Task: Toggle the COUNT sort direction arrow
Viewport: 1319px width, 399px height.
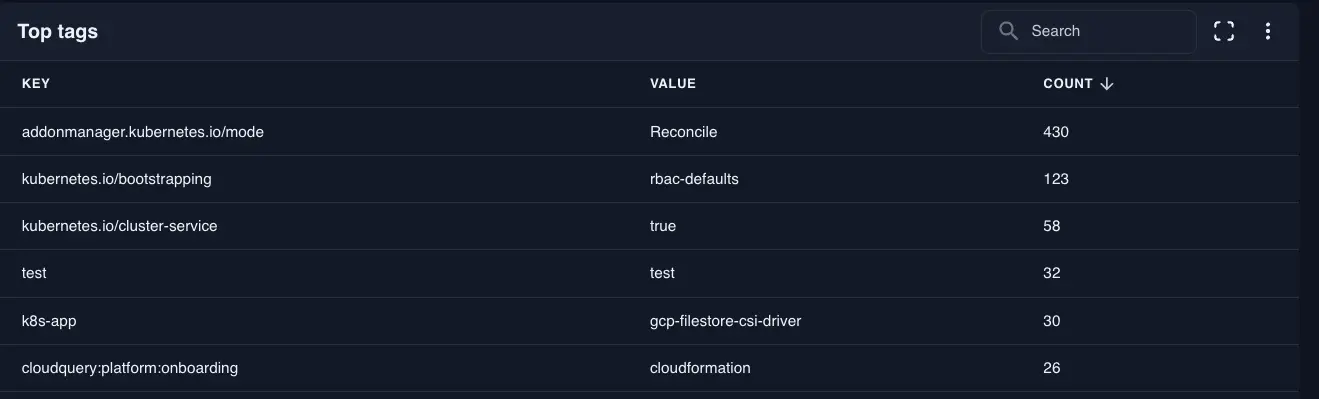Action: coord(1106,84)
